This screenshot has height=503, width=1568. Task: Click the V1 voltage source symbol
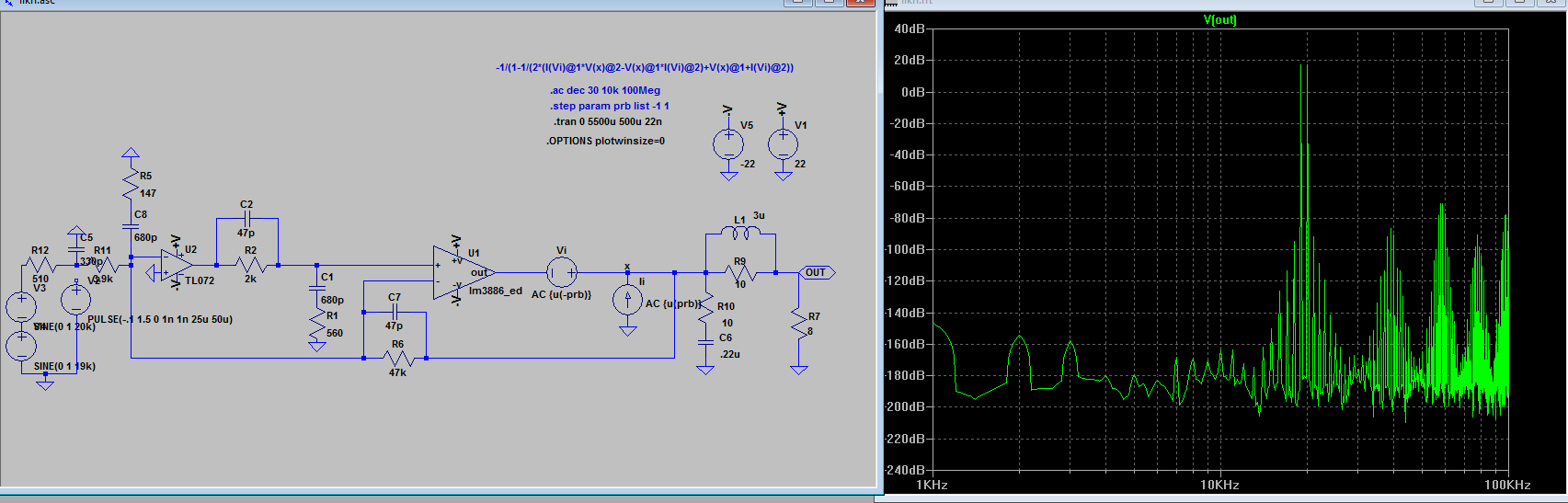point(783,143)
